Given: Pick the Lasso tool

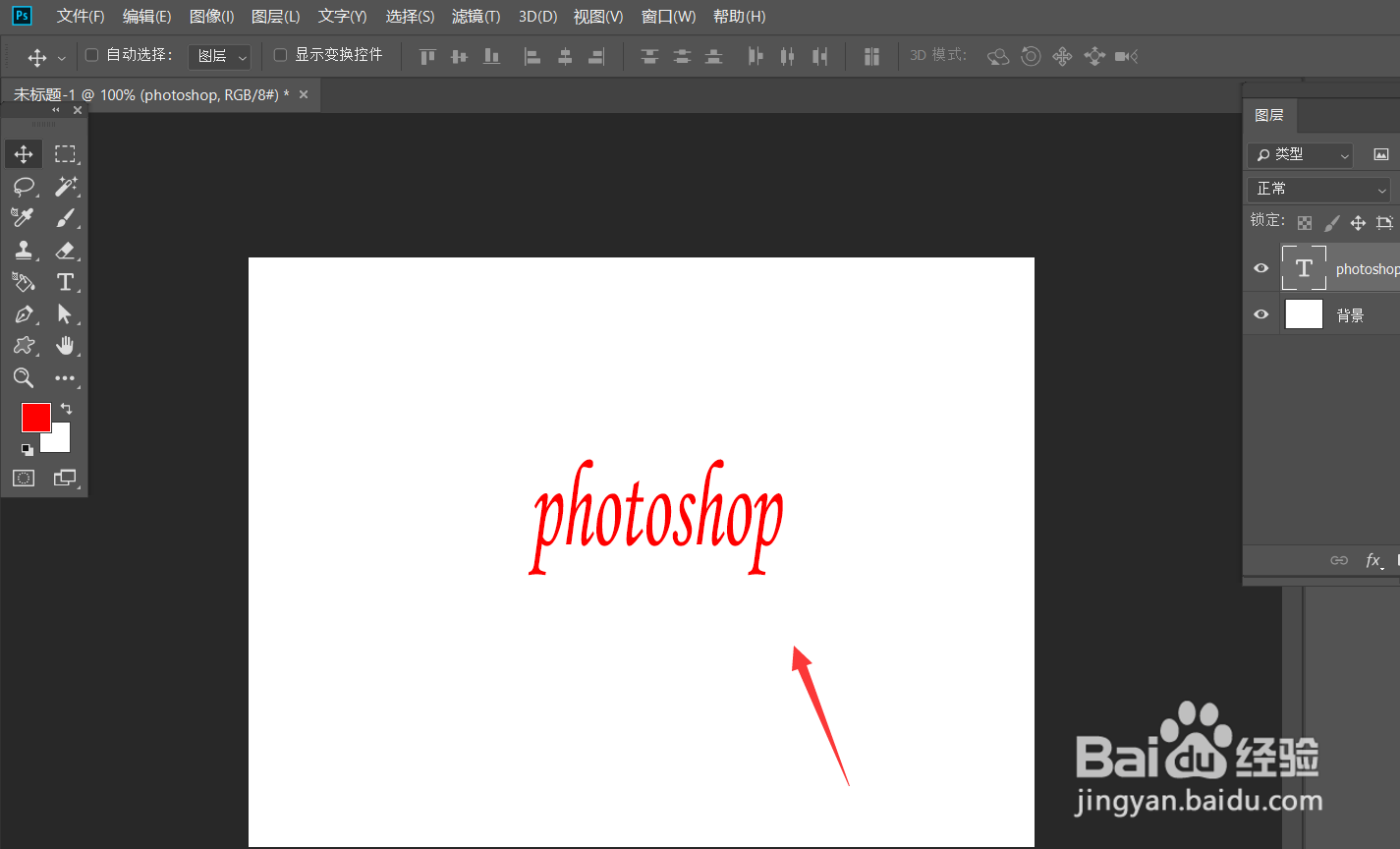Looking at the screenshot, I should [x=24, y=186].
